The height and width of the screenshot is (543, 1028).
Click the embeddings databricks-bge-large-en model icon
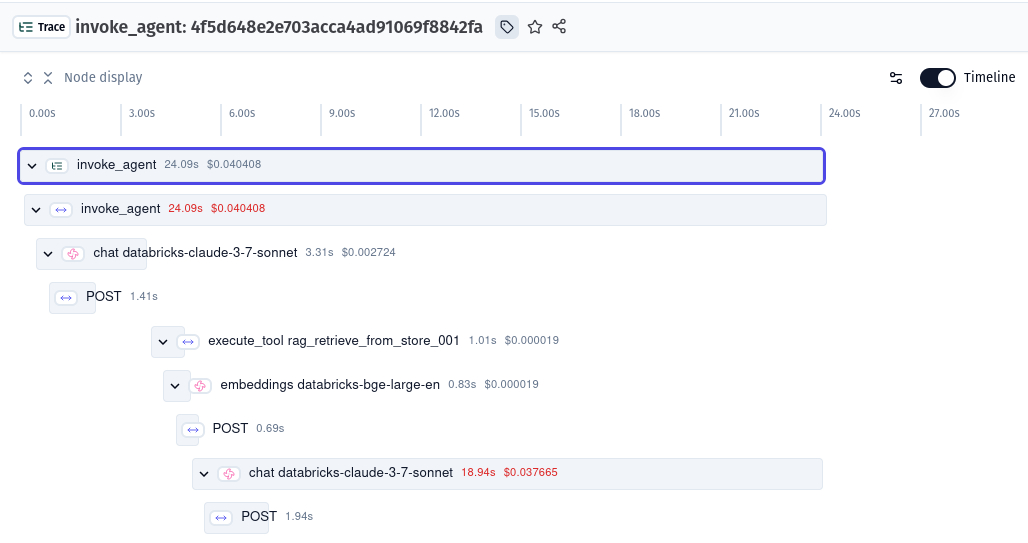tap(200, 385)
